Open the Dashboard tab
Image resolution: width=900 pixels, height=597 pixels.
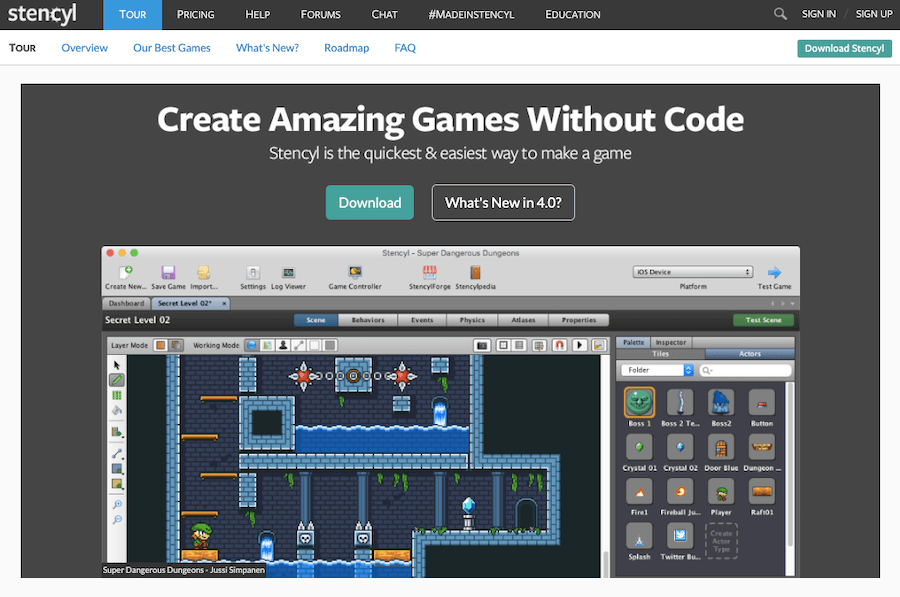tap(126, 303)
